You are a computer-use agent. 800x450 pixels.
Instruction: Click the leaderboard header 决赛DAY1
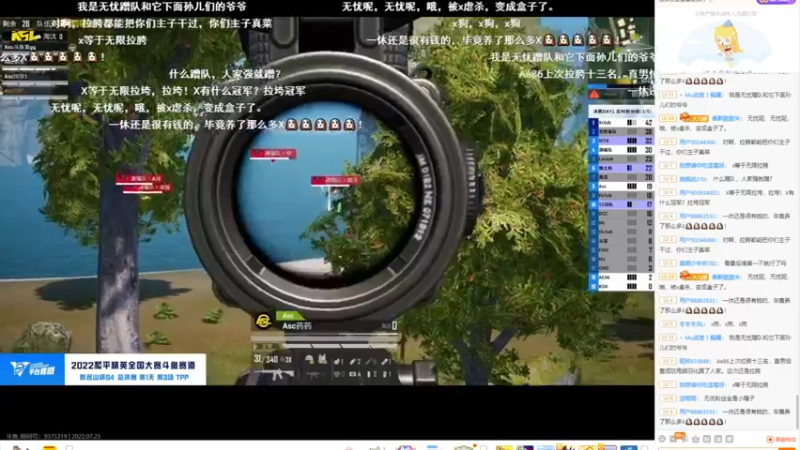[x=621, y=111]
